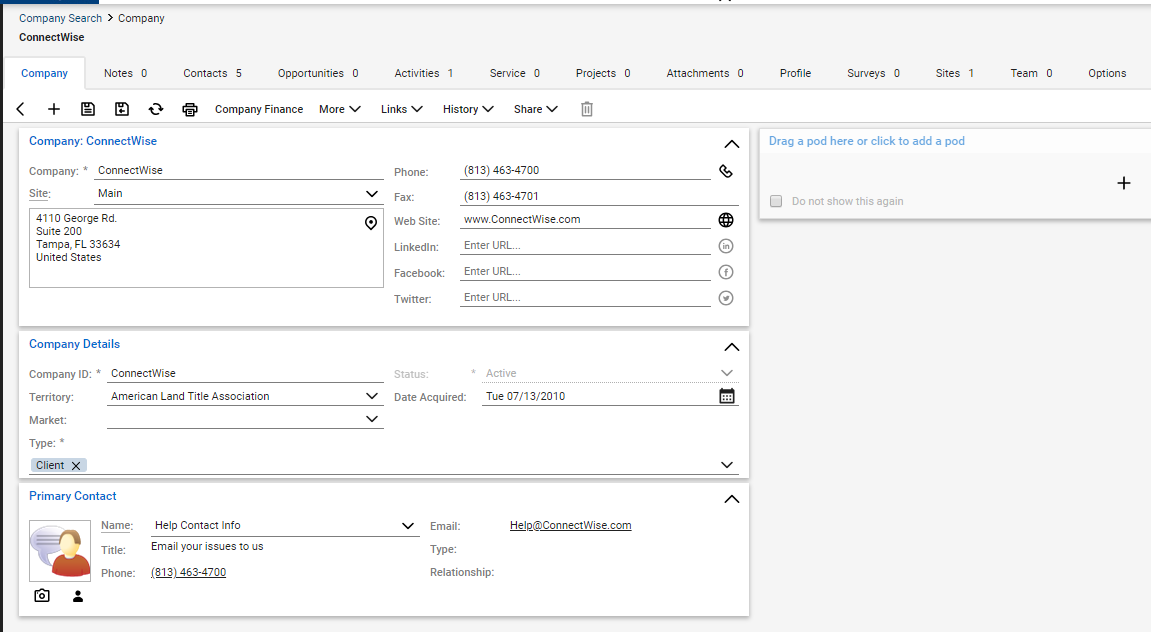
Task: Click the Company name input field
Action: (239, 170)
